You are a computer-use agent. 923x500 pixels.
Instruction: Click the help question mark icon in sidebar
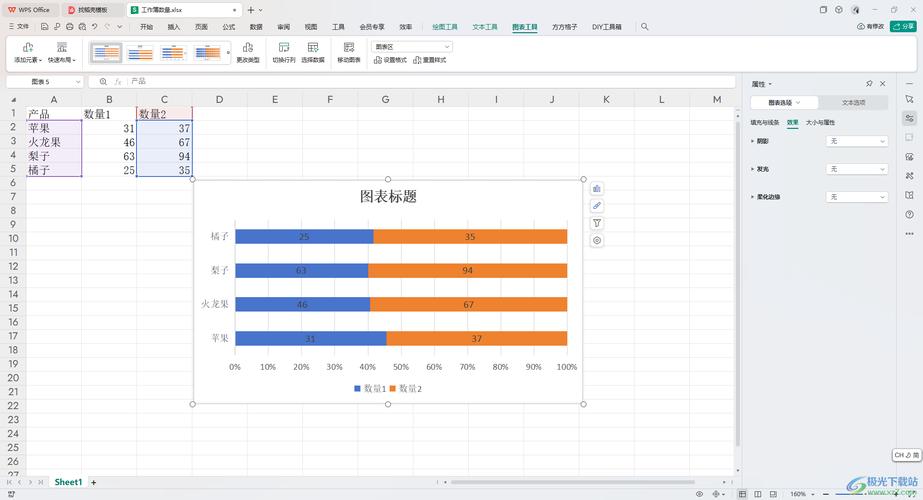pos(909,214)
